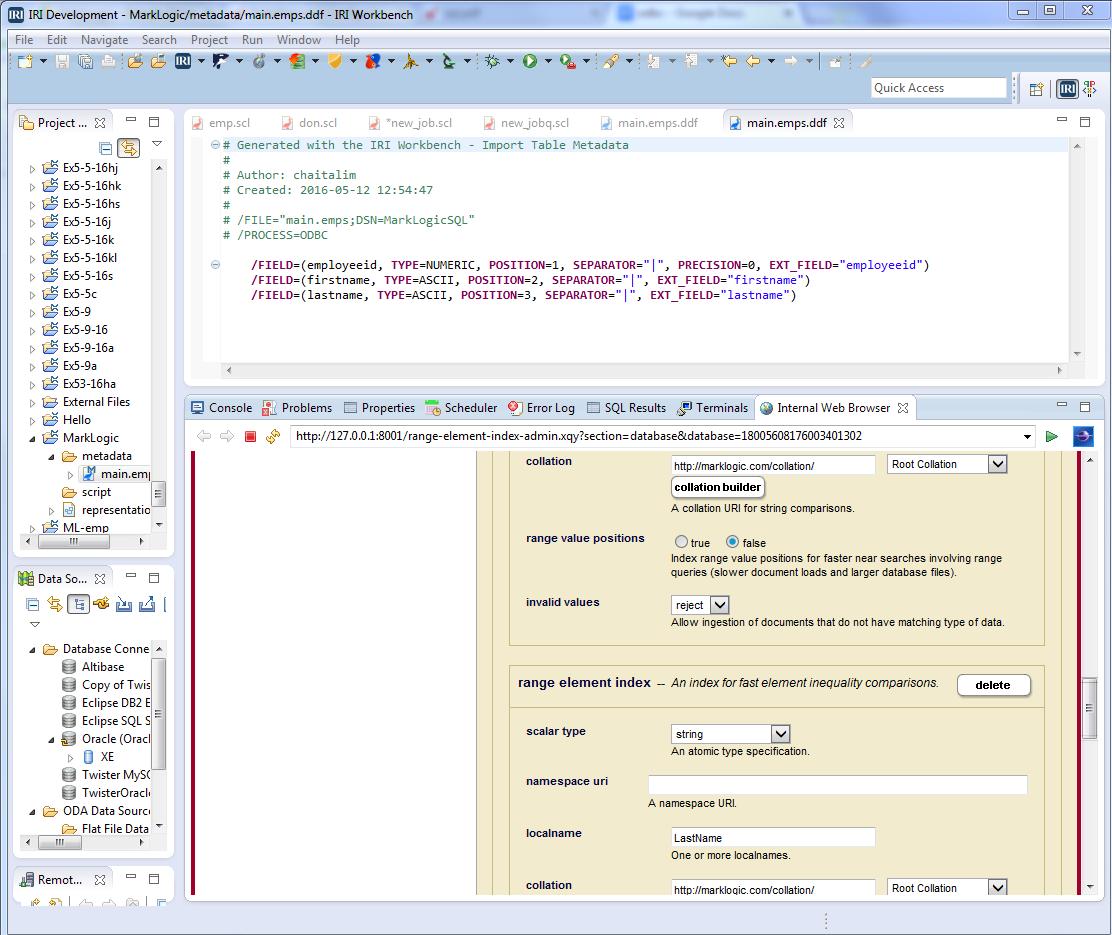
Task: Click the Refresh icon in the Internal Web Browser
Action: 273,436
